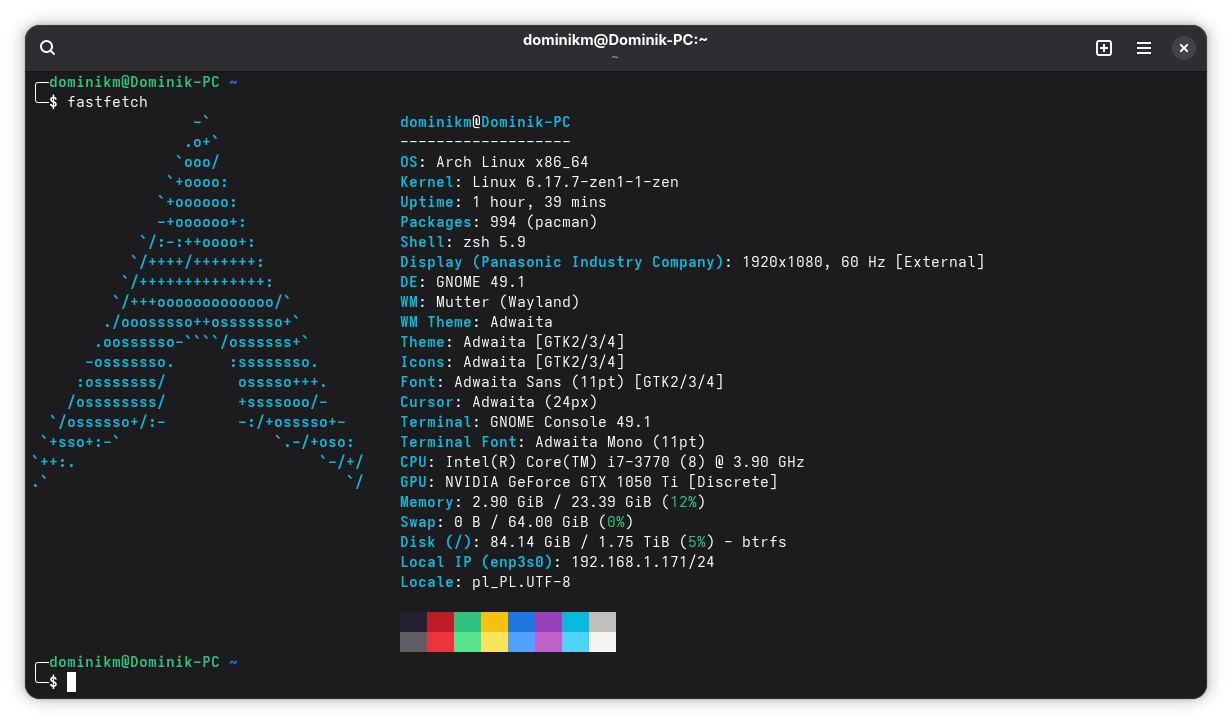Click the Local IP address 192.168.1.171/24
This screenshot has height=724, width=1232.
[635, 562]
